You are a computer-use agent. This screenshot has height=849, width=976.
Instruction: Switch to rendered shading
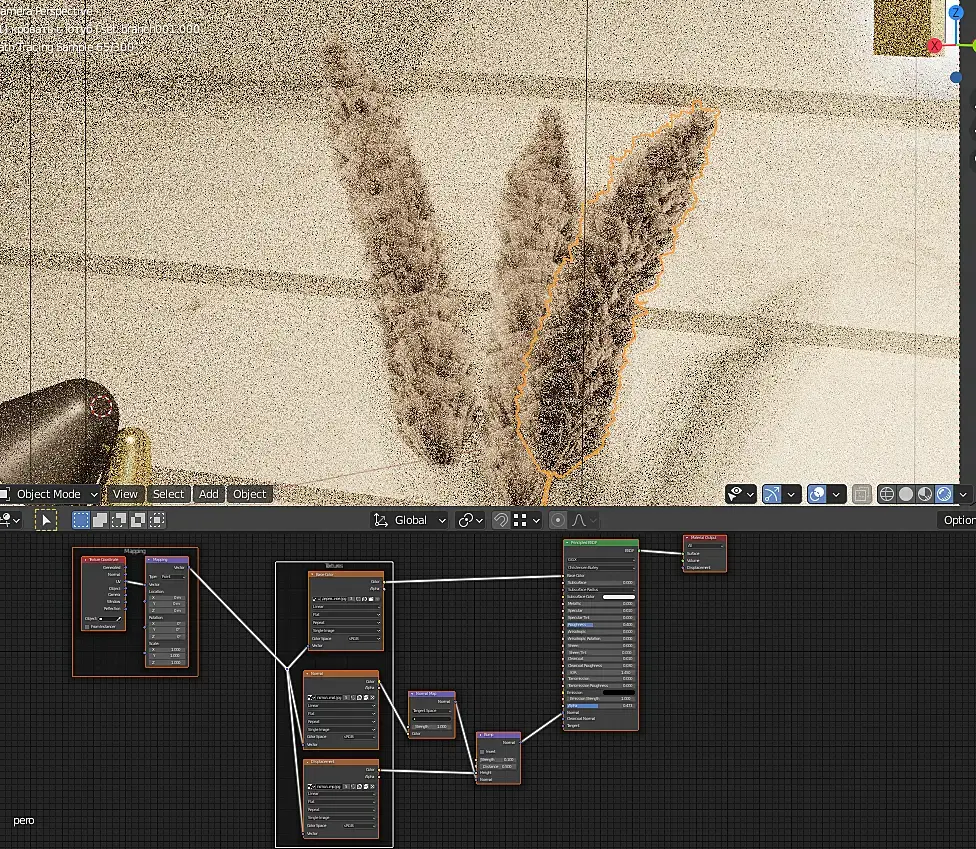(944, 494)
